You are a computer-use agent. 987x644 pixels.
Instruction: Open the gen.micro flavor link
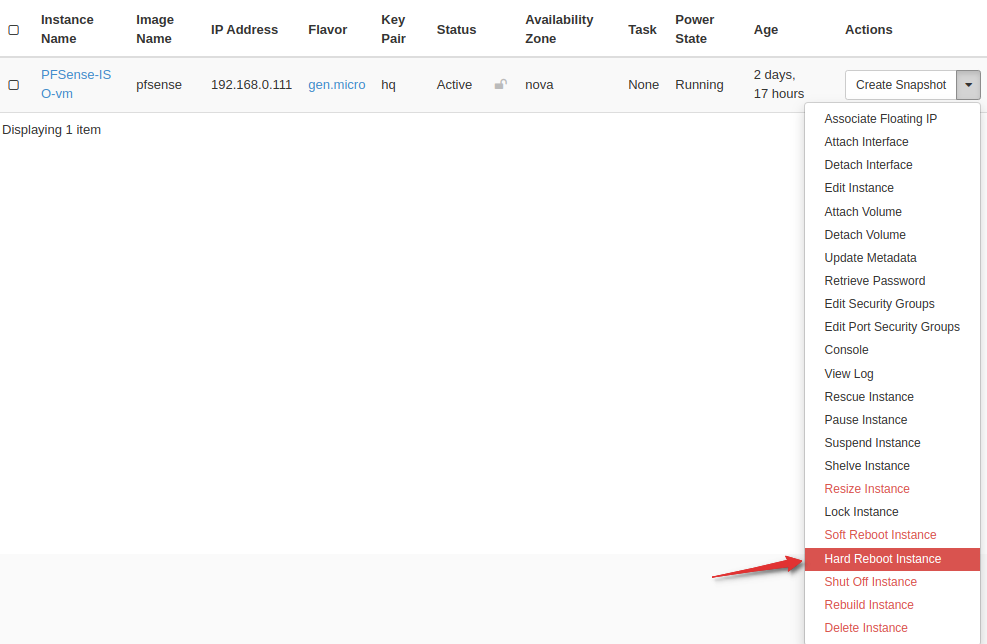[336, 85]
